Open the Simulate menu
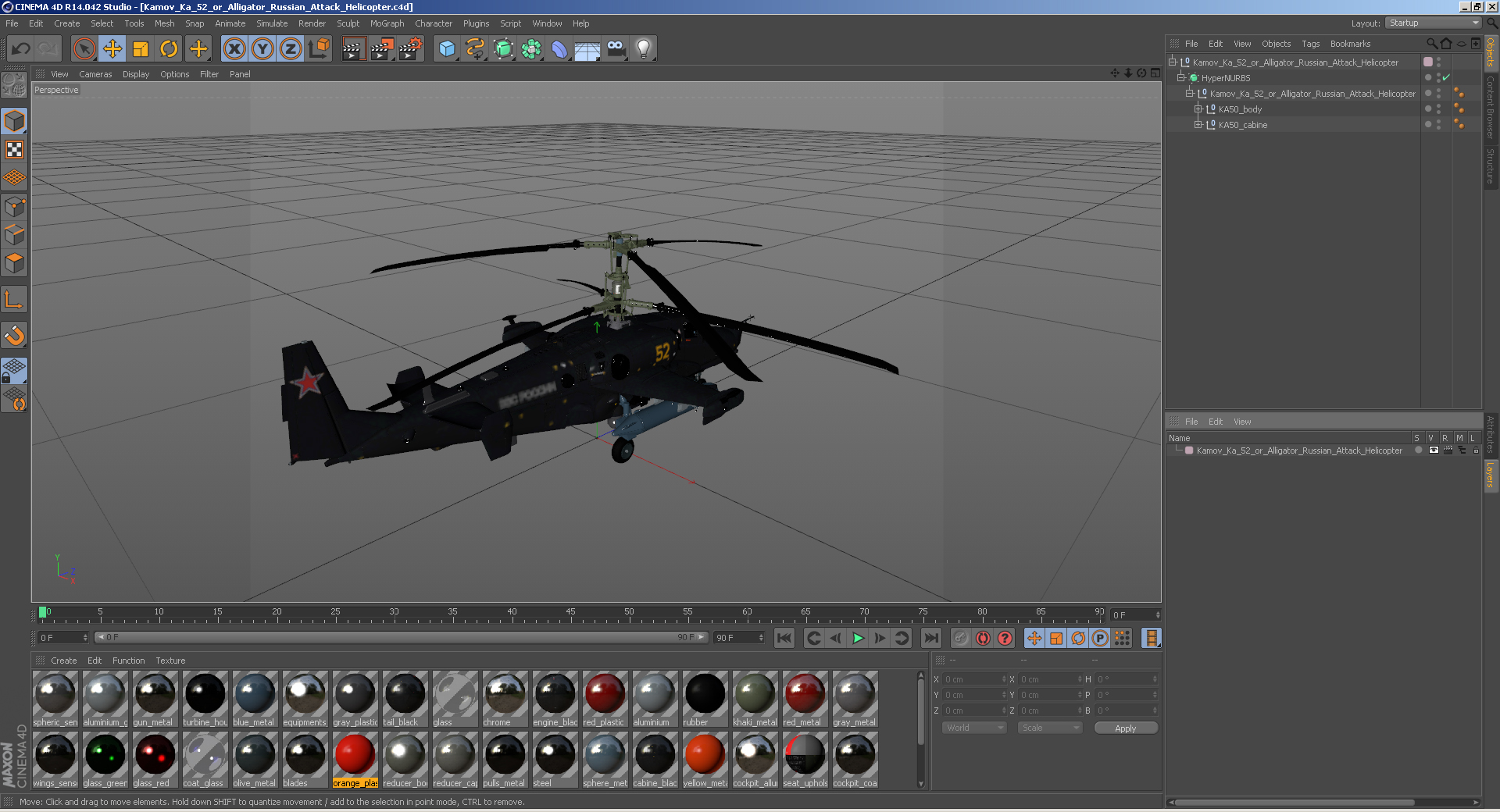 click(x=272, y=23)
